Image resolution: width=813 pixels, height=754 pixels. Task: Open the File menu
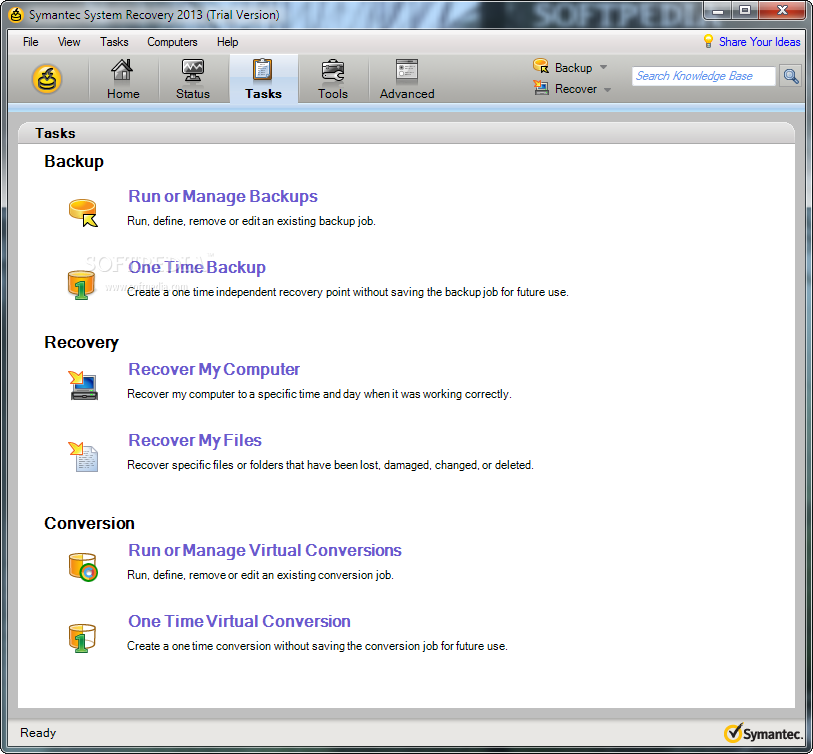(x=31, y=42)
